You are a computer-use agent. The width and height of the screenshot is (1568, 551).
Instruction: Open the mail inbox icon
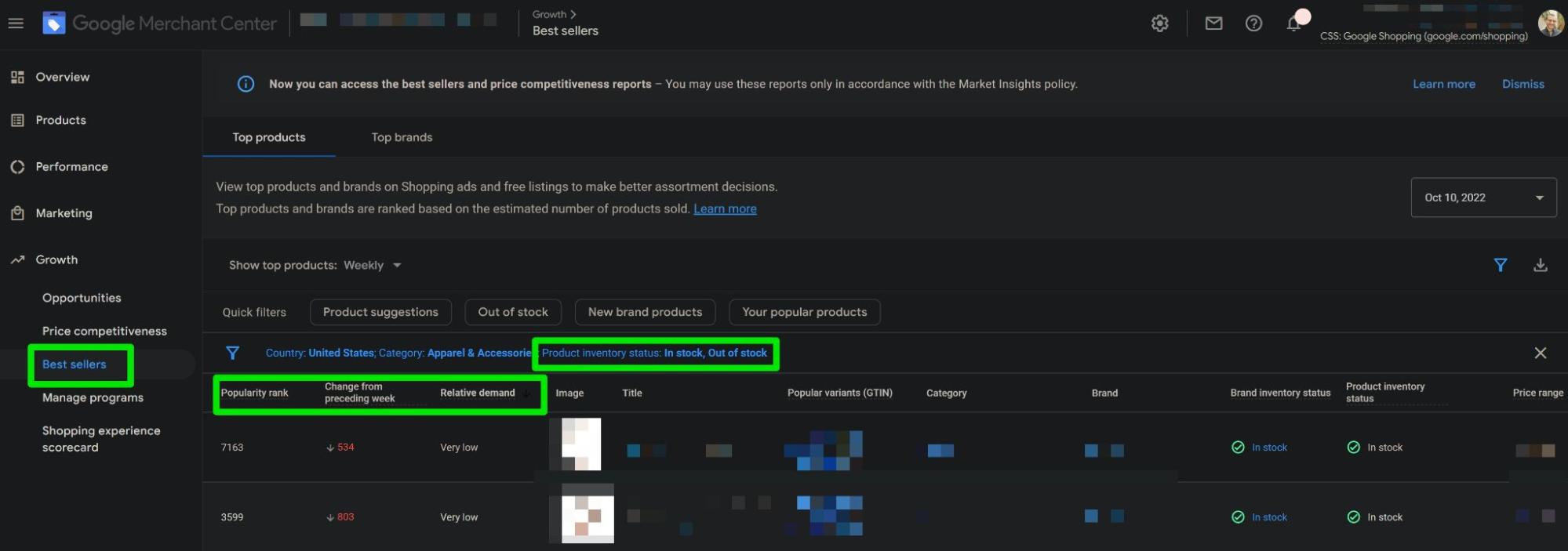(1213, 24)
